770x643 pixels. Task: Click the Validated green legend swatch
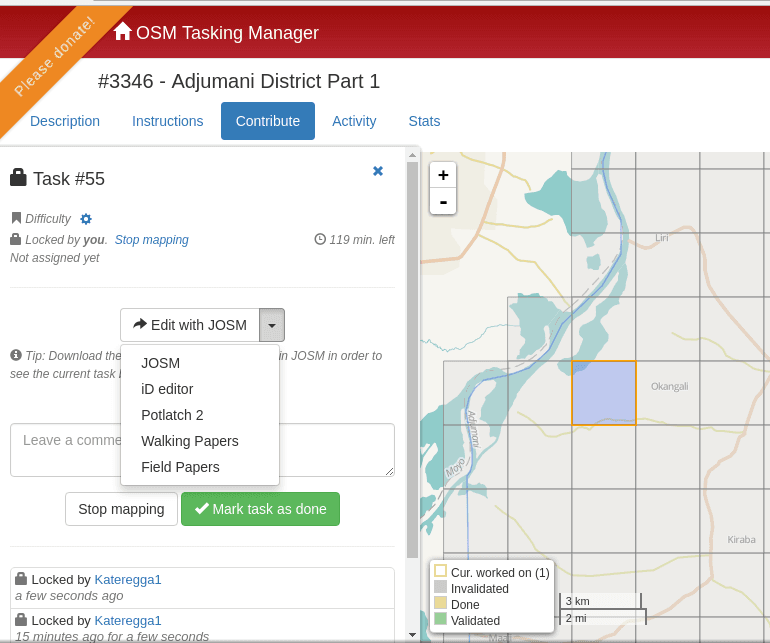click(440, 619)
